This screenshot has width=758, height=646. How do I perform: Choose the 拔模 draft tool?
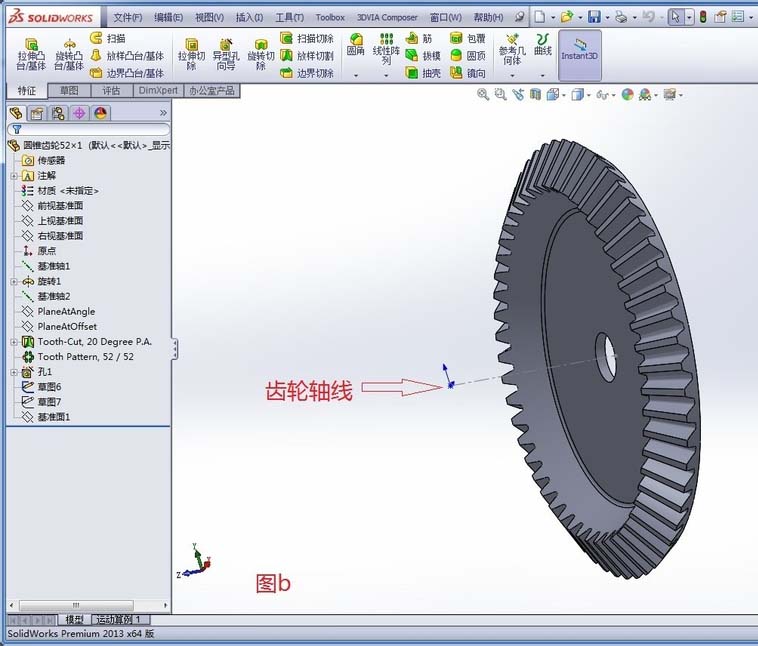click(423, 56)
